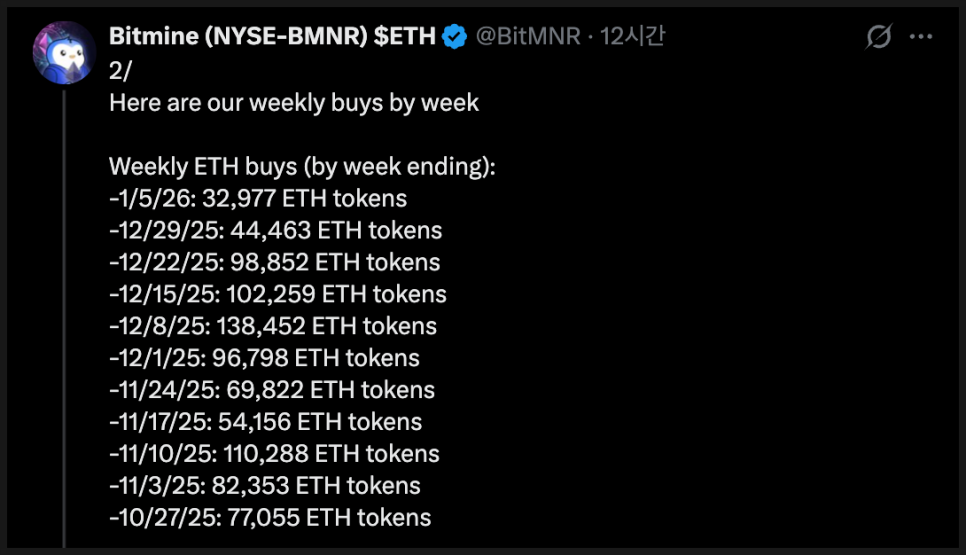This screenshot has width=966, height=555.
Task: Open the Bitmine profile avatar
Action: click(65, 53)
